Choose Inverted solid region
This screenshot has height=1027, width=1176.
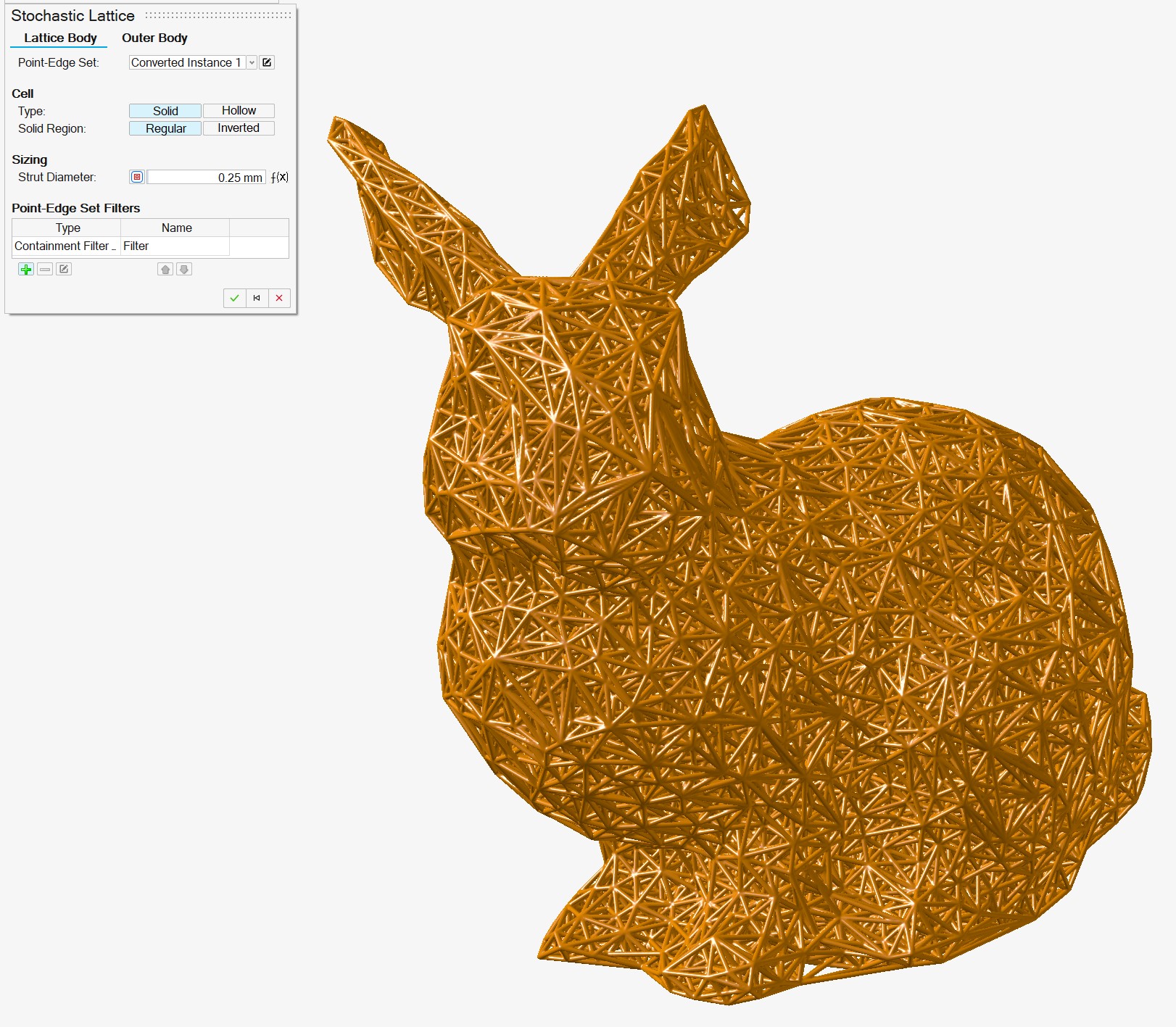click(239, 128)
